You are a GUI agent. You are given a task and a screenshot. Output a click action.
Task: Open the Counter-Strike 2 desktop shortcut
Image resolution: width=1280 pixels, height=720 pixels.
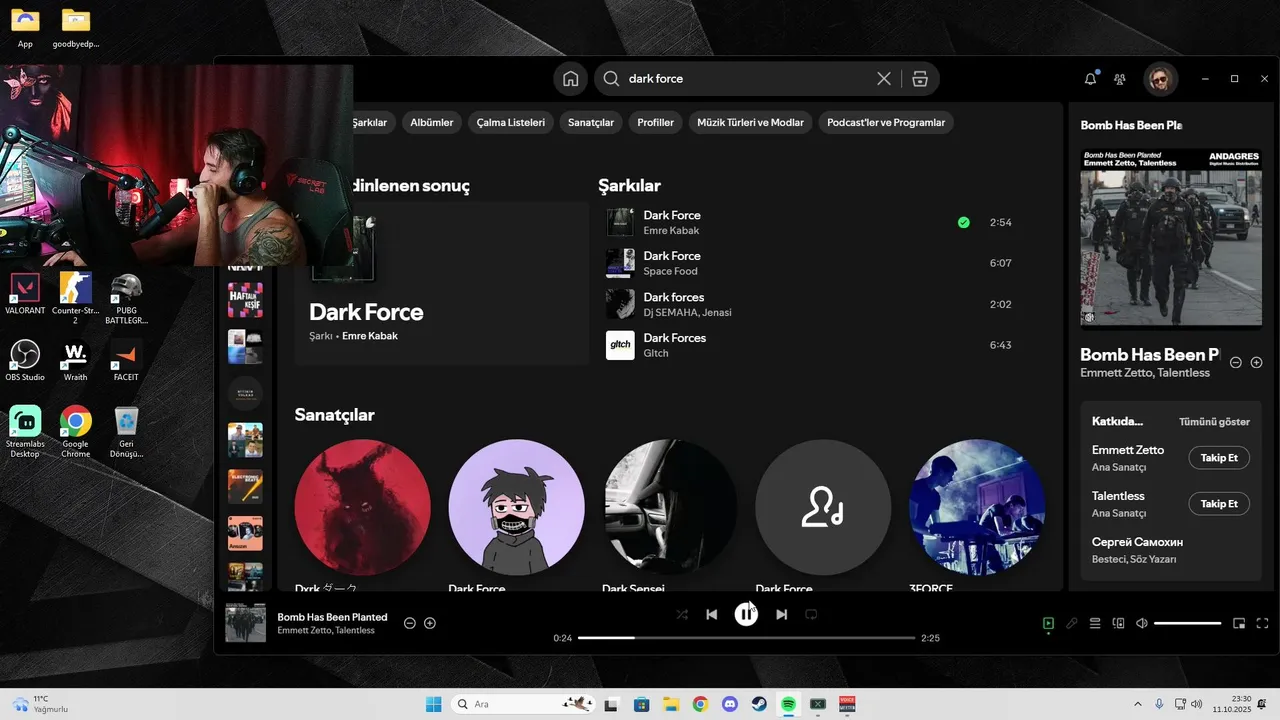[x=75, y=297]
